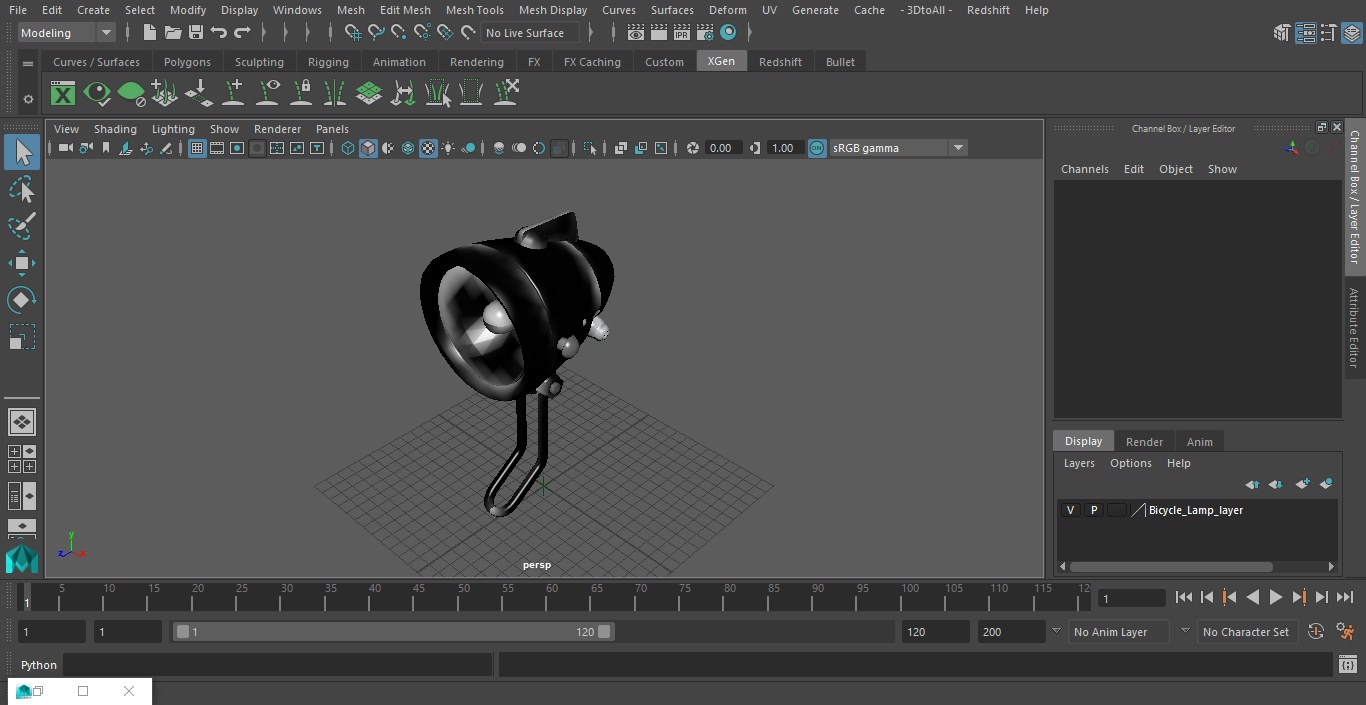1366x705 pixels.
Task: Click layer editor horizontal scrollbar
Action: point(1170,566)
